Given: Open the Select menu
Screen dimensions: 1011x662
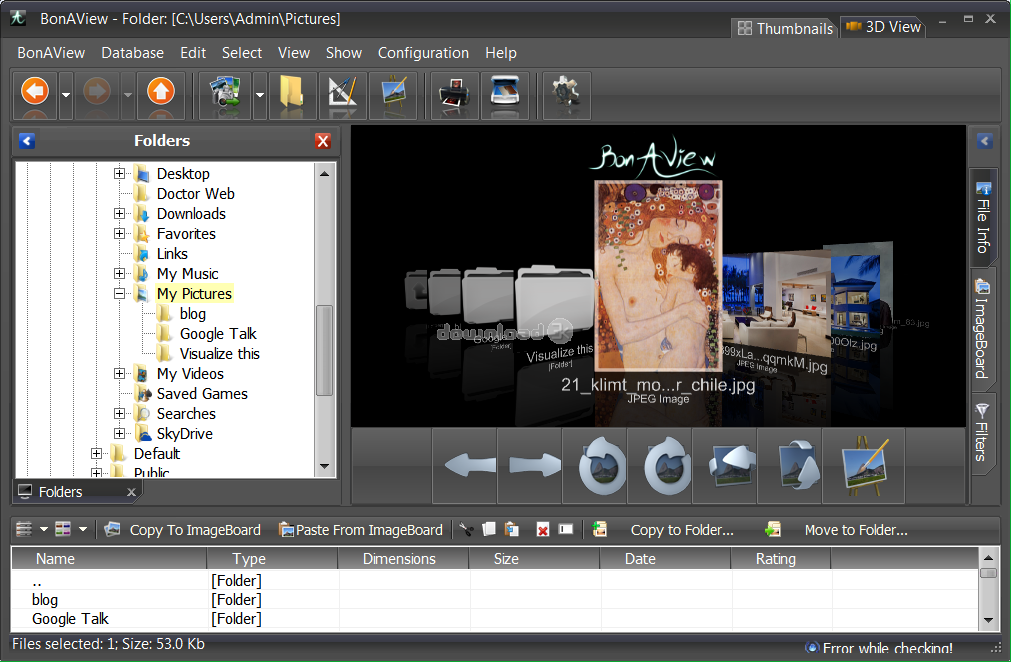Looking at the screenshot, I should [242, 53].
